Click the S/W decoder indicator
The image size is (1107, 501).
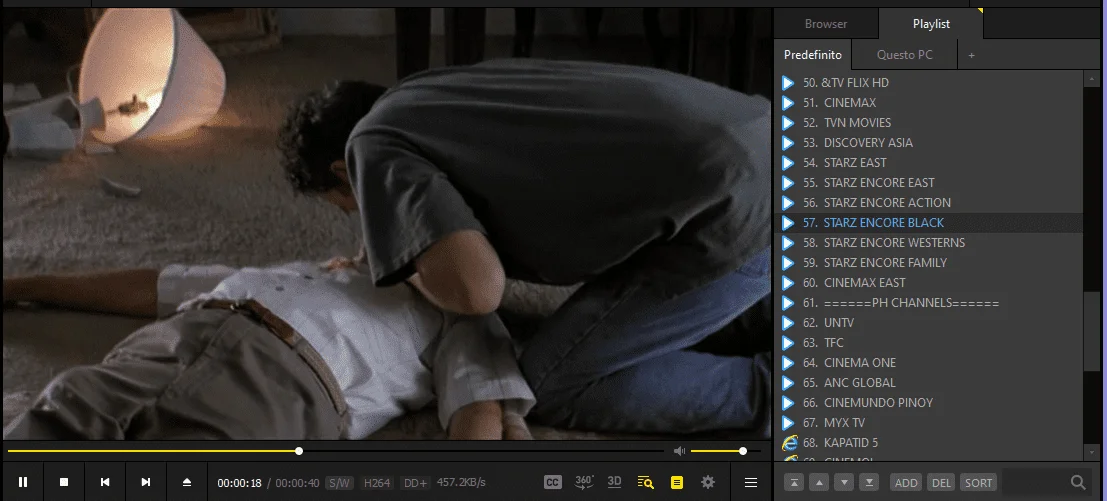340,483
